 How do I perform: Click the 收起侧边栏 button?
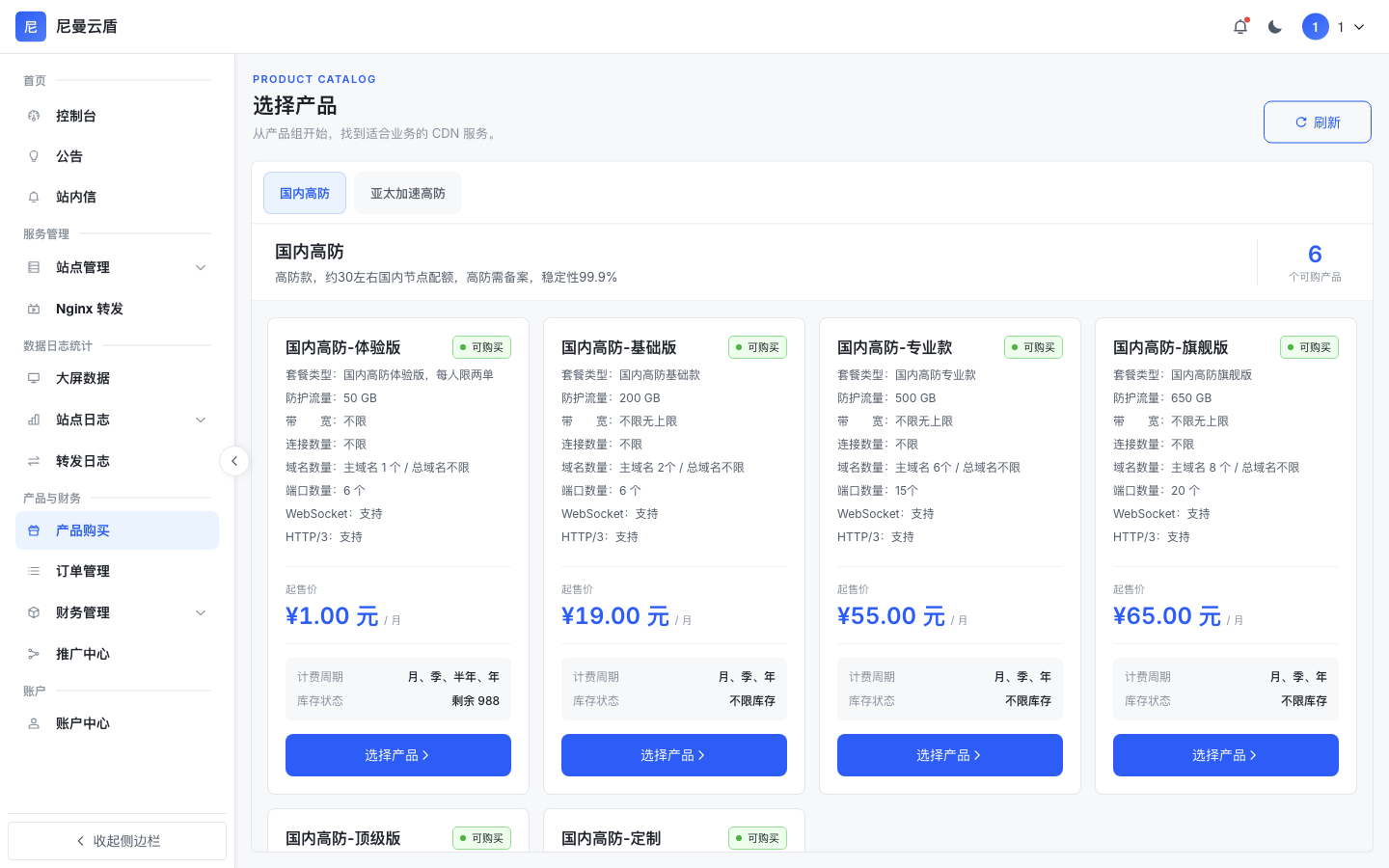(x=117, y=841)
